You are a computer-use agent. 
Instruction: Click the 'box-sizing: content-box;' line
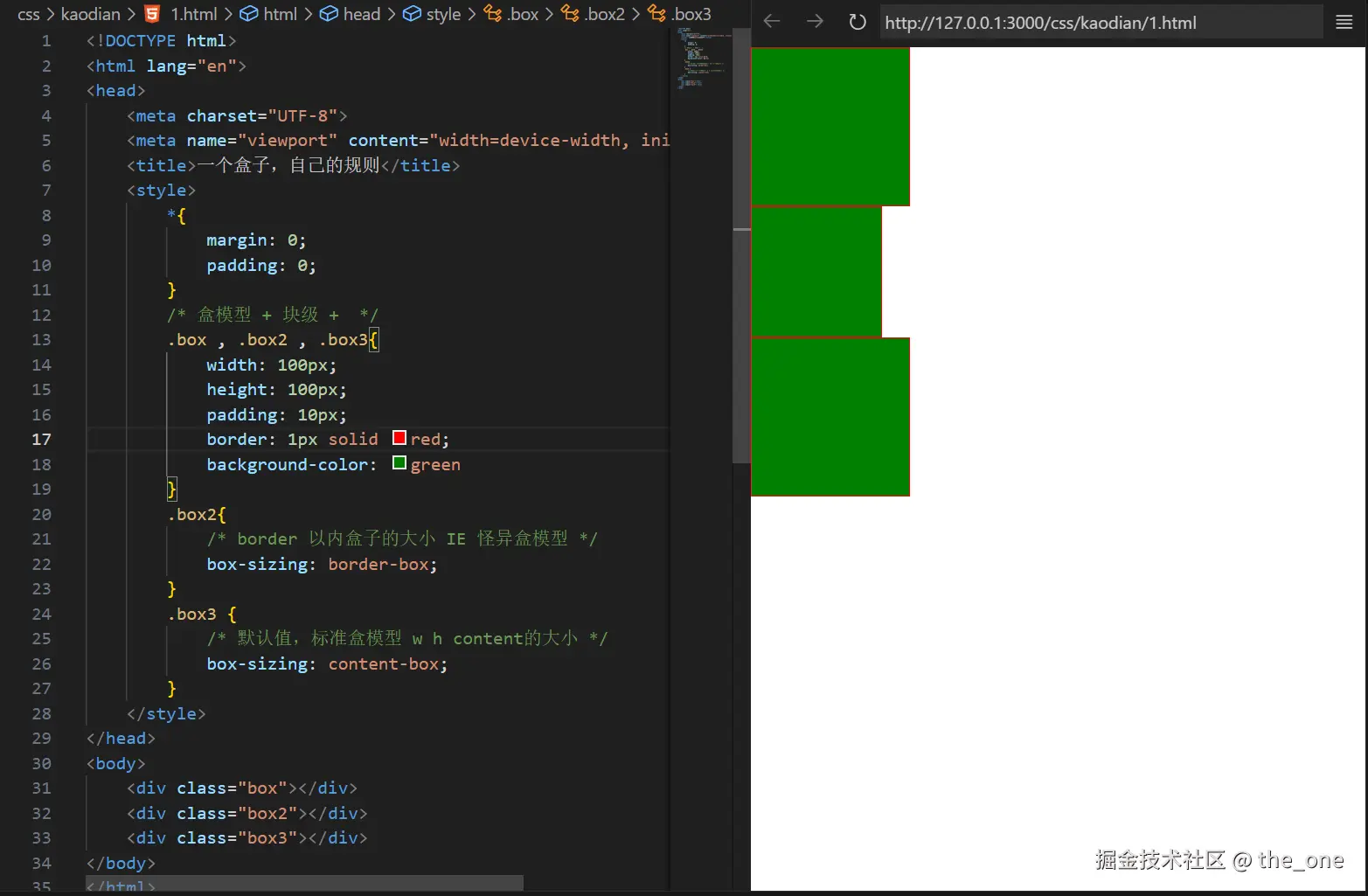pyautogui.click(x=327, y=663)
